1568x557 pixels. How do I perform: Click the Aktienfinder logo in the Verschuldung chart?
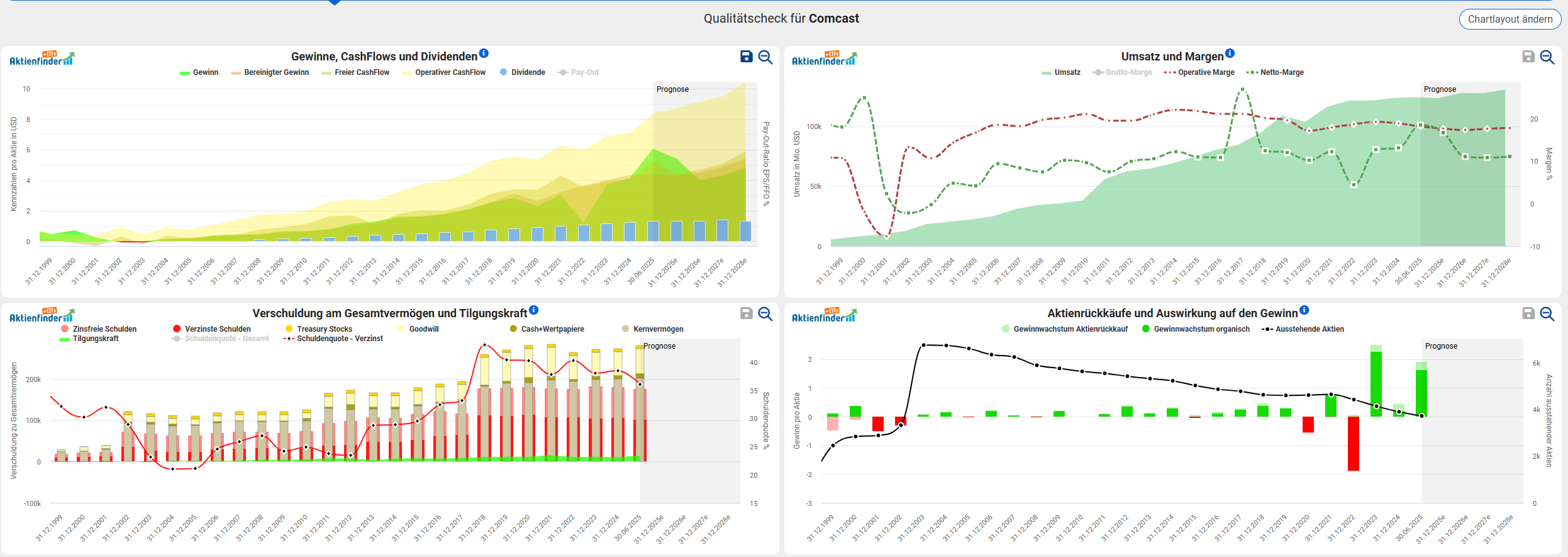(x=42, y=315)
